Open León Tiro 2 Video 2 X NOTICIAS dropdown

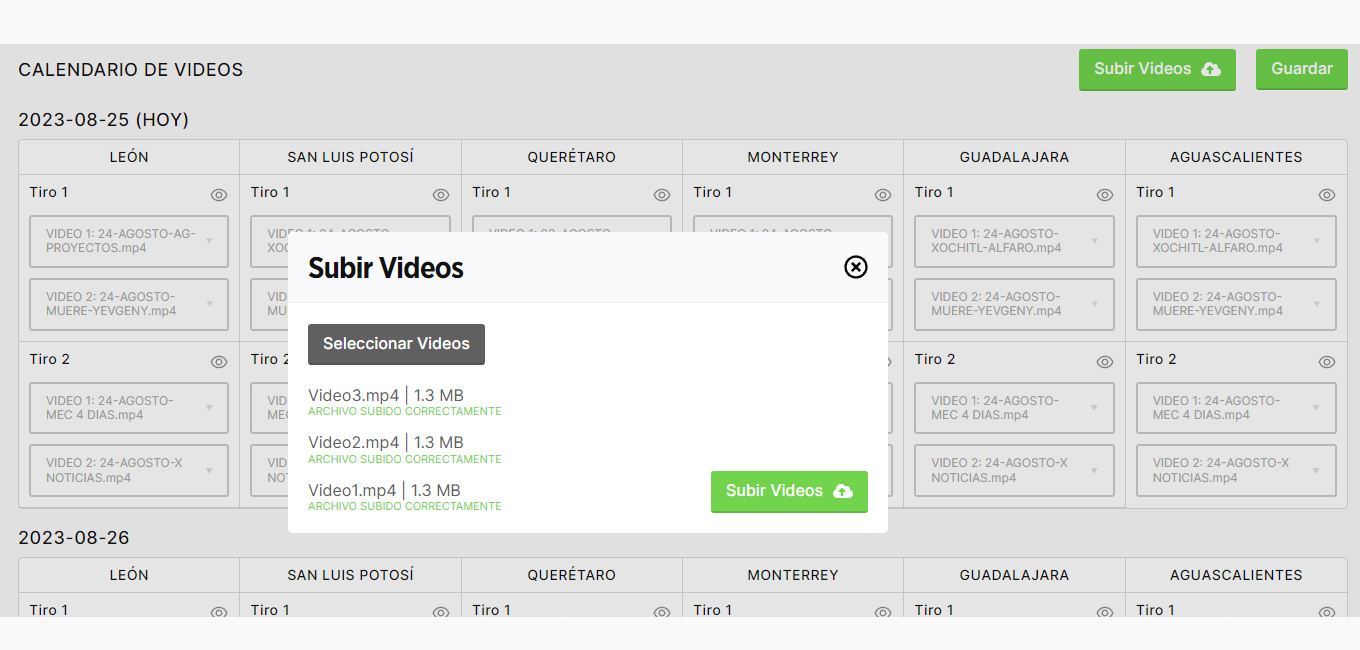pyautogui.click(x=129, y=471)
